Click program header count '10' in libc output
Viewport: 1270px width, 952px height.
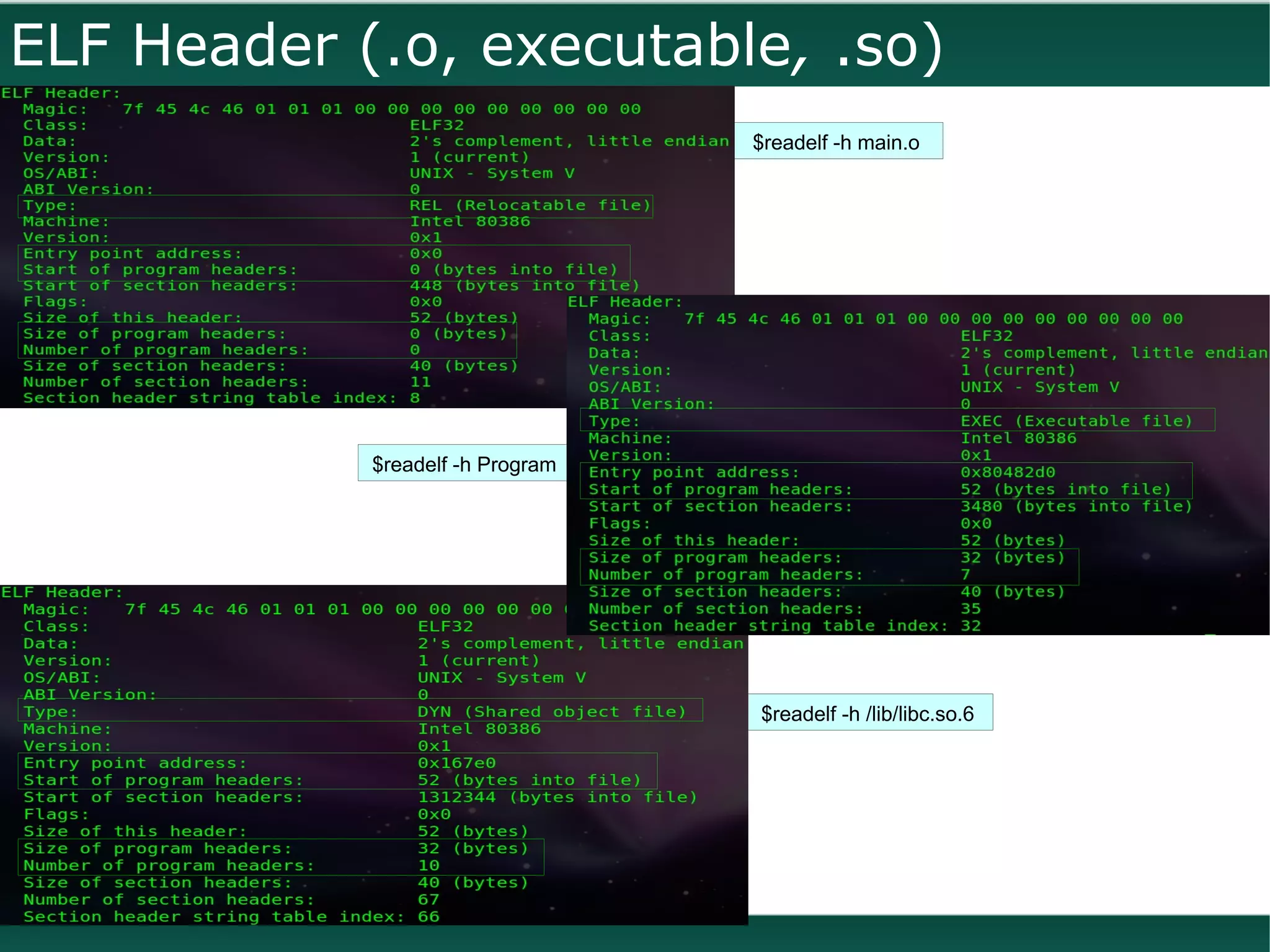(x=429, y=865)
